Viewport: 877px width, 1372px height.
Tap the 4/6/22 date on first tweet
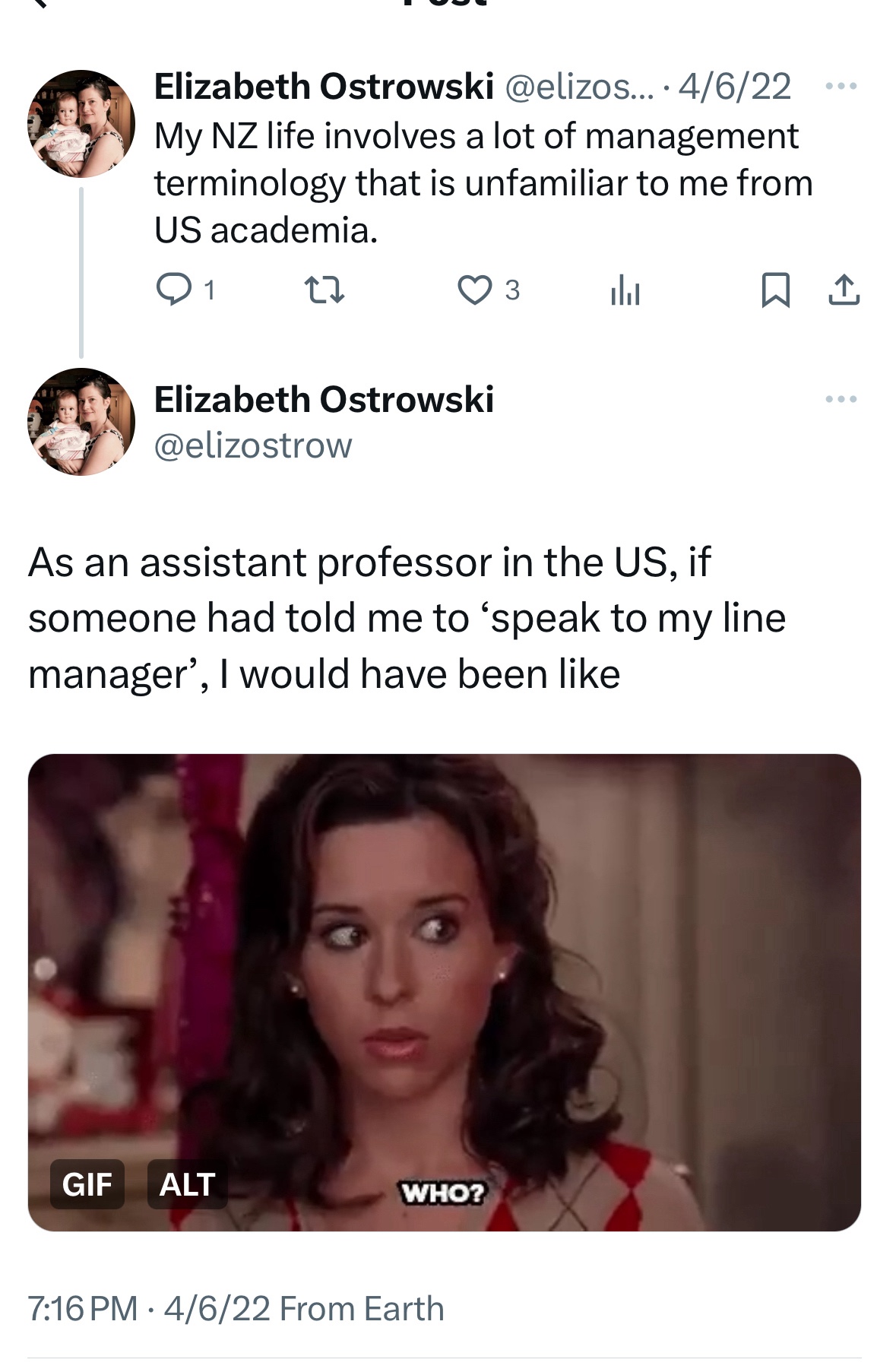(x=734, y=87)
